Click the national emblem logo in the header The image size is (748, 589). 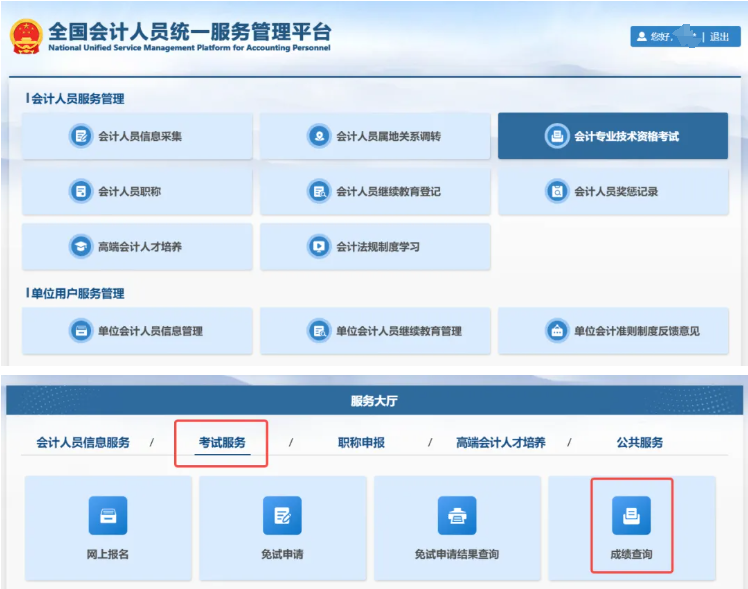[x=25, y=35]
